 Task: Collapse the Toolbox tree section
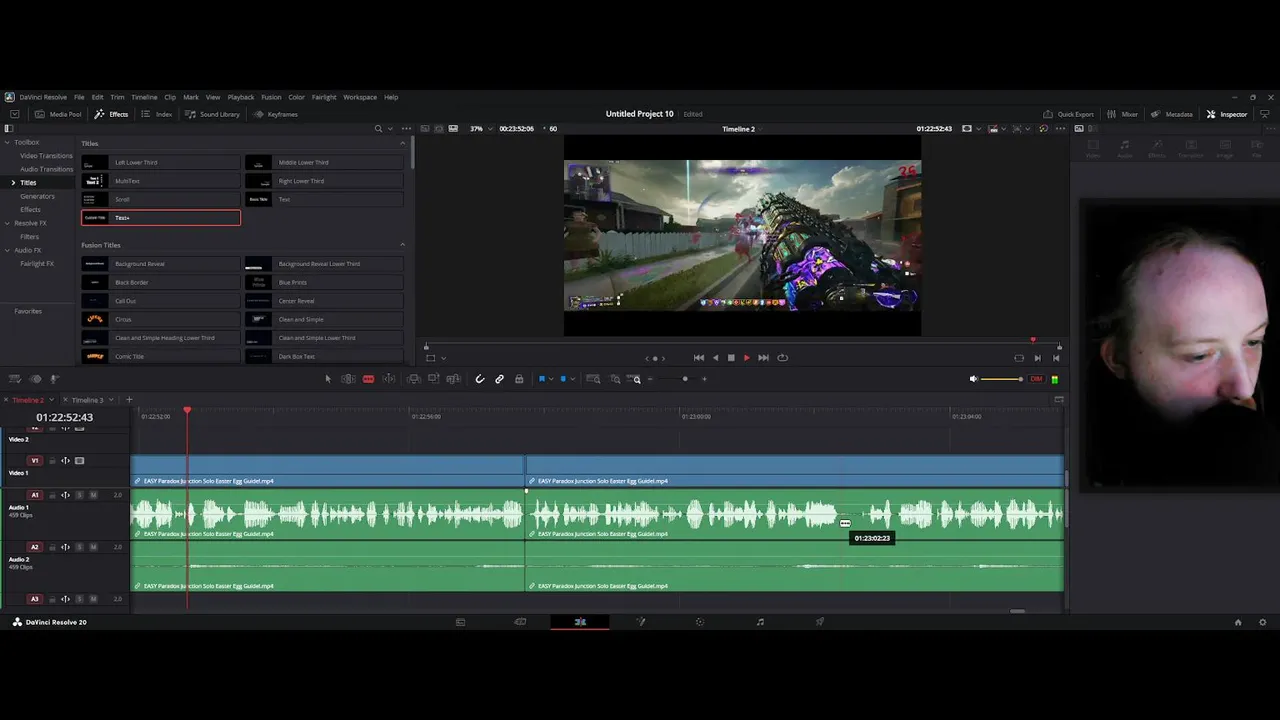coord(6,142)
